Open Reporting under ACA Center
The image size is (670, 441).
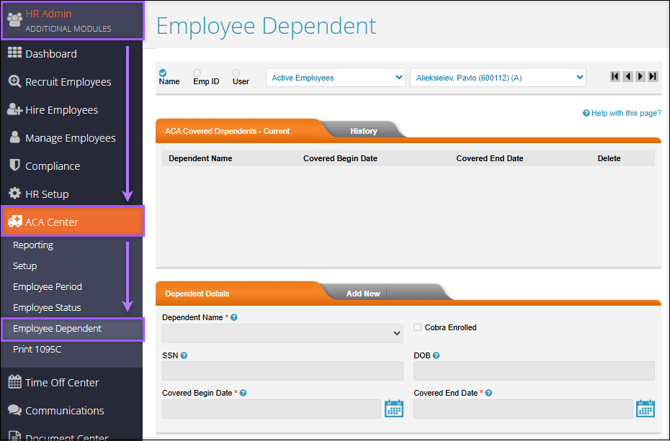(x=33, y=245)
